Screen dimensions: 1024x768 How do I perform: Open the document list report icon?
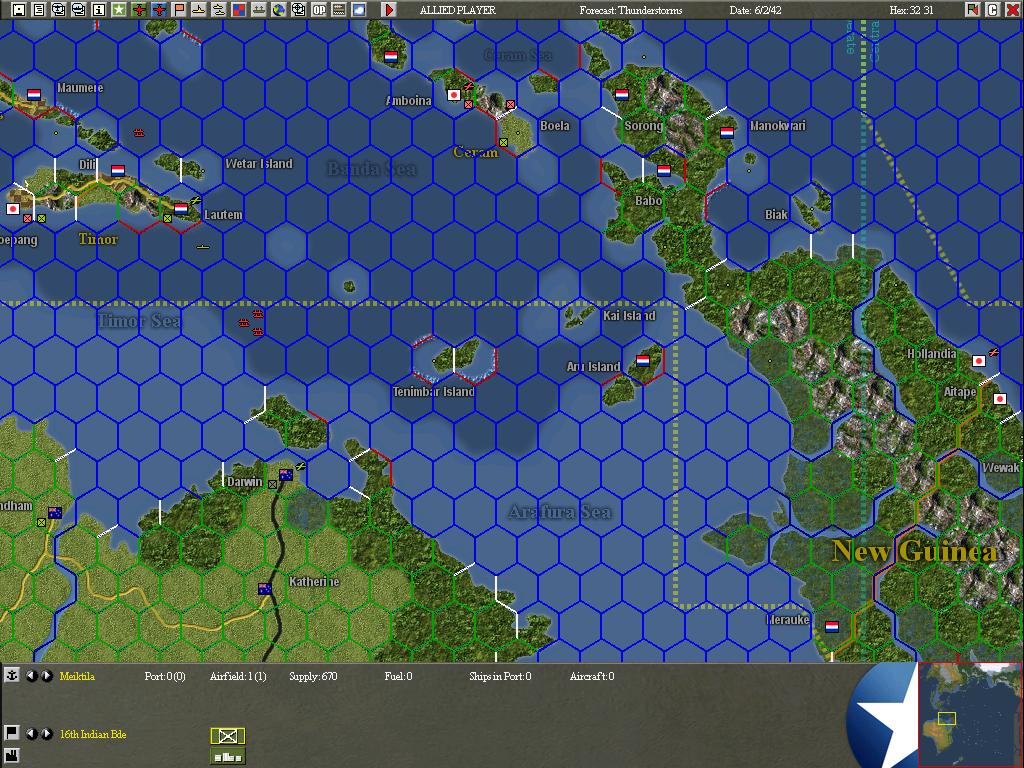(39, 9)
